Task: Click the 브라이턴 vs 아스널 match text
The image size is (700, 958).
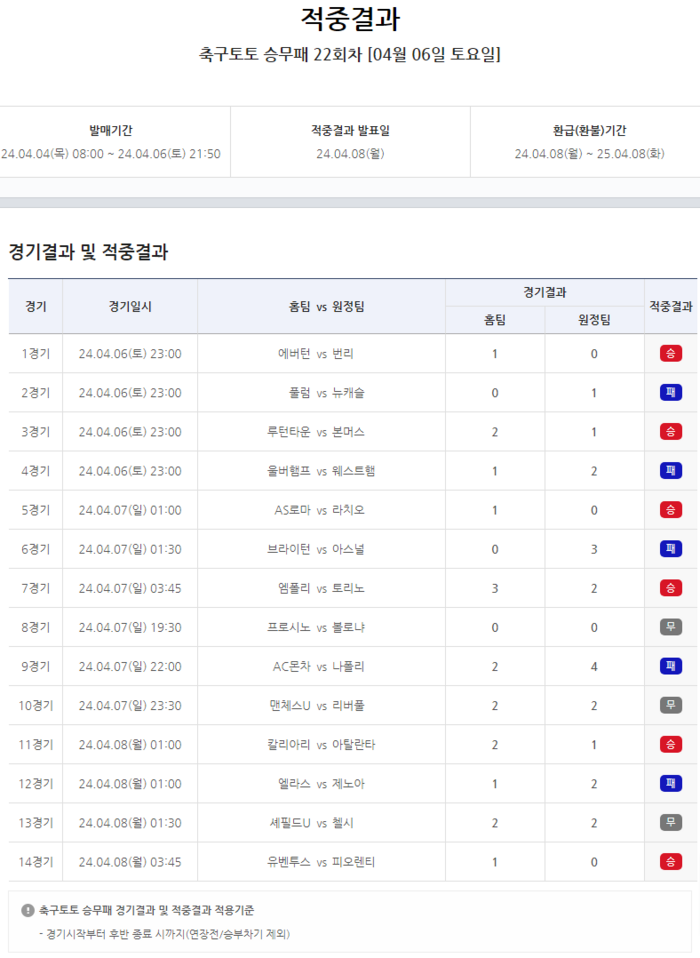Action: (x=316, y=549)
